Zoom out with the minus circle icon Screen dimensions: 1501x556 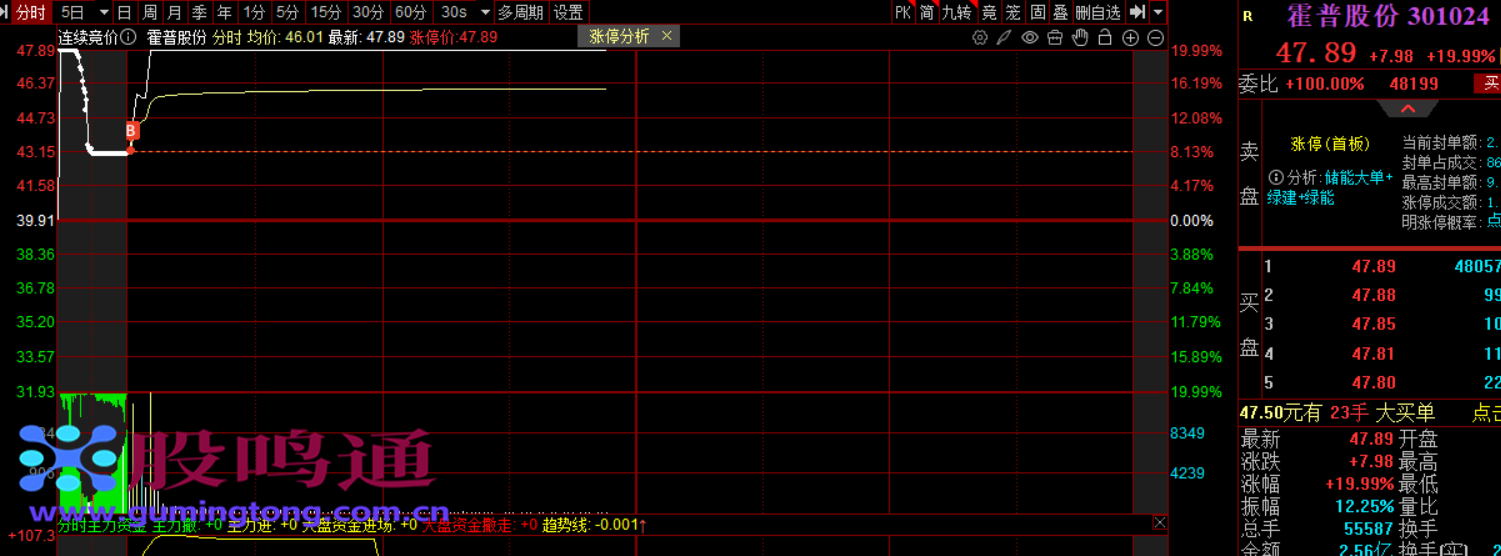pos(1156,38)
